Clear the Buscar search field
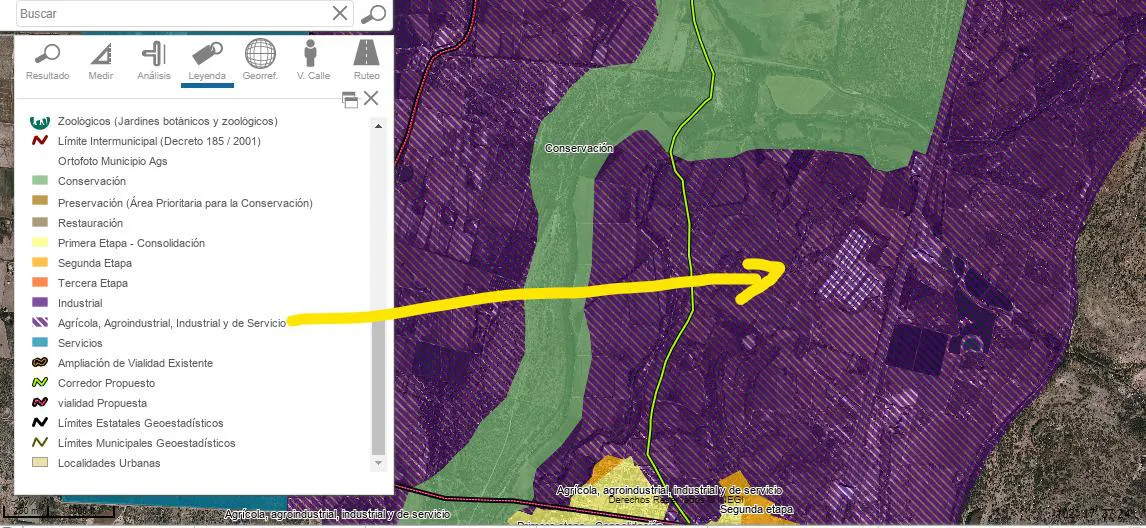This screenshot has width=1146, height=528. (340, 13)
